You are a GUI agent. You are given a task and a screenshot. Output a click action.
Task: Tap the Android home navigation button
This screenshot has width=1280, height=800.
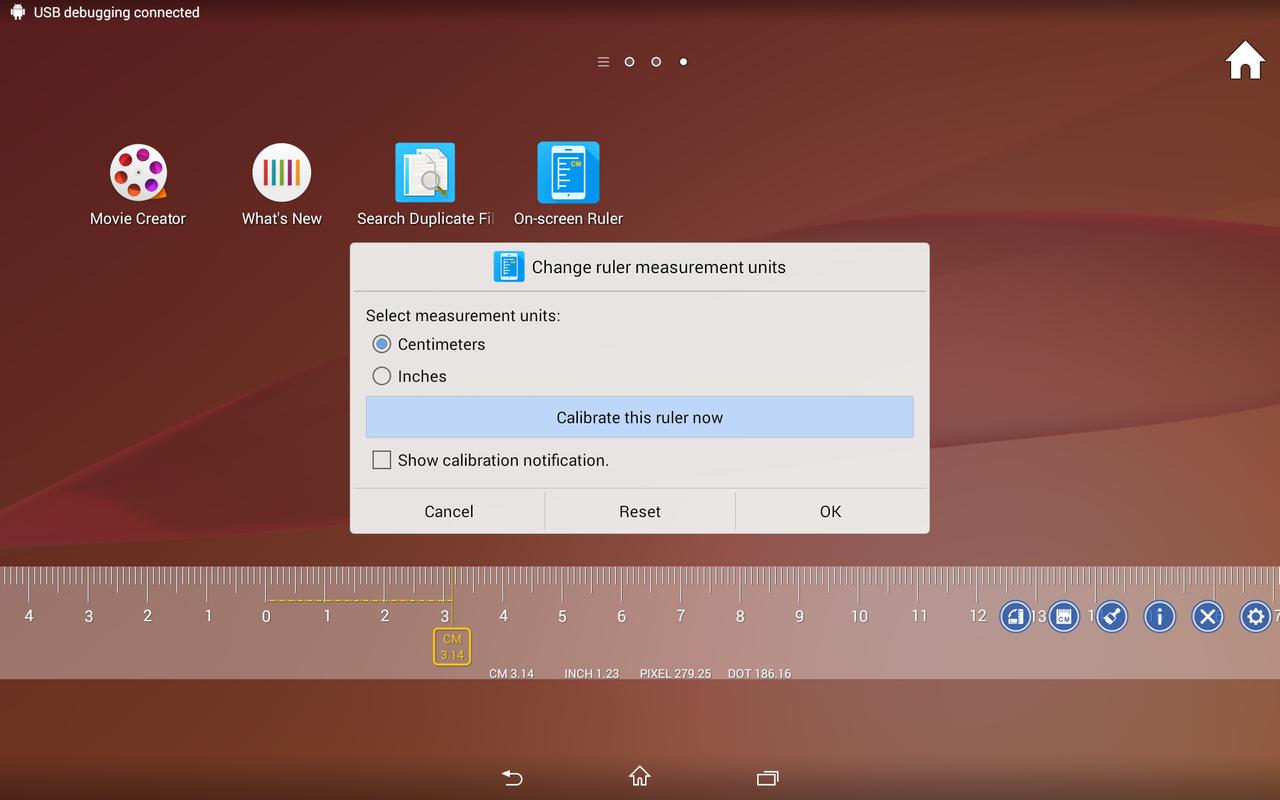click(x=640, y=776)
